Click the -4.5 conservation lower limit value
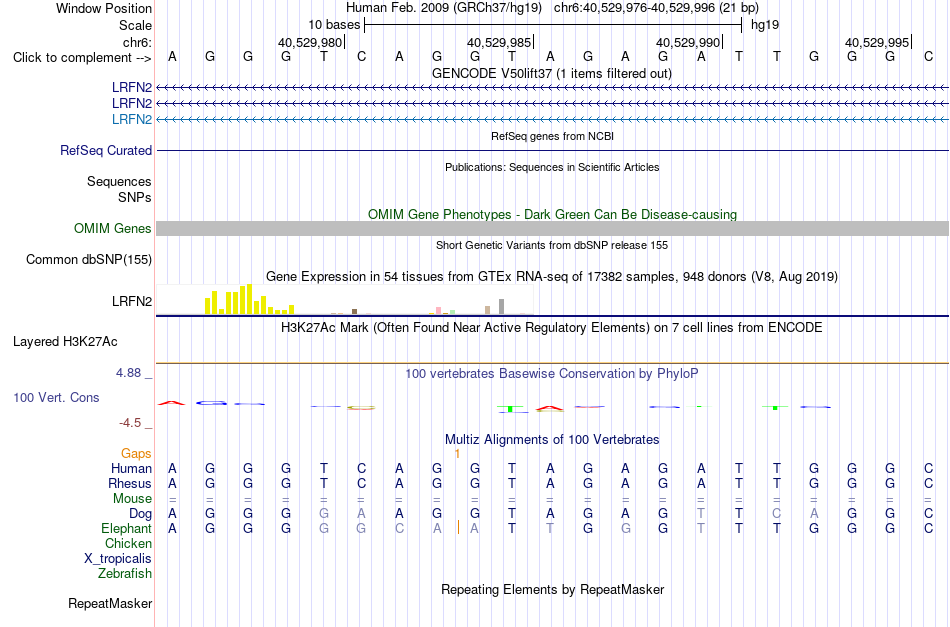This screenshot has height=627, width=950. (x=130, y=423)
